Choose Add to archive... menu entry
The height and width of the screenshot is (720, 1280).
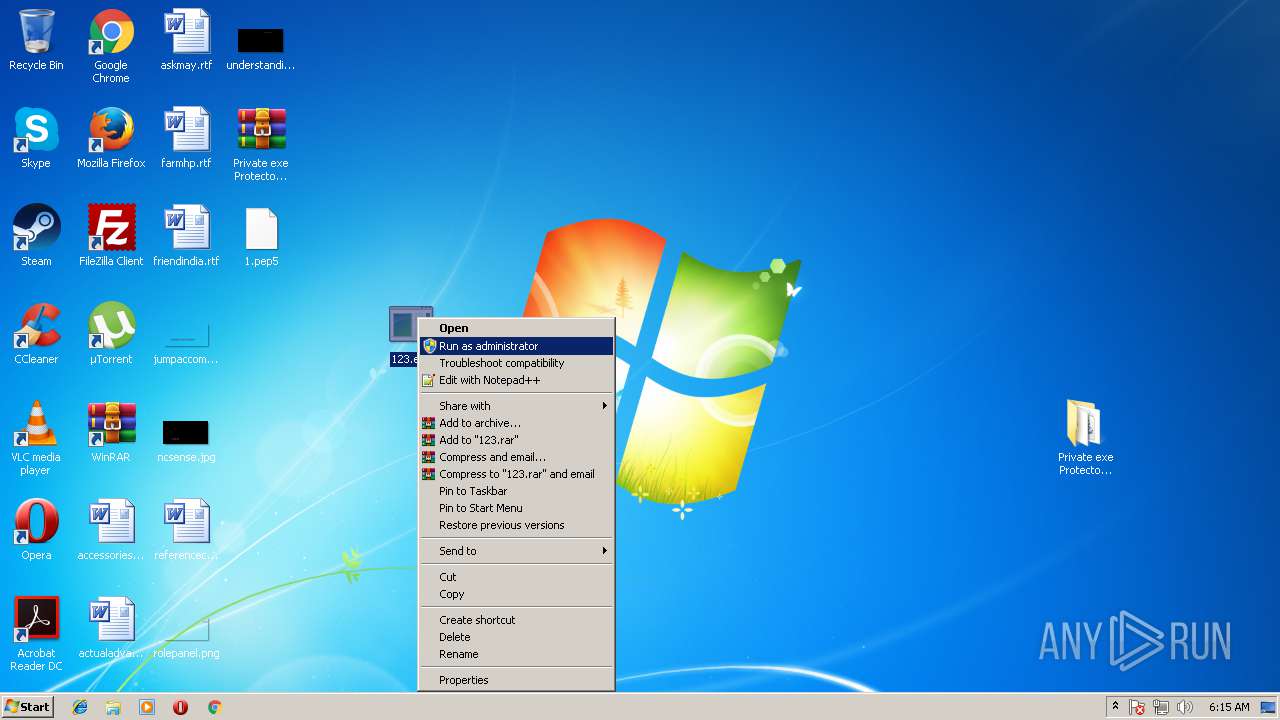516,423
